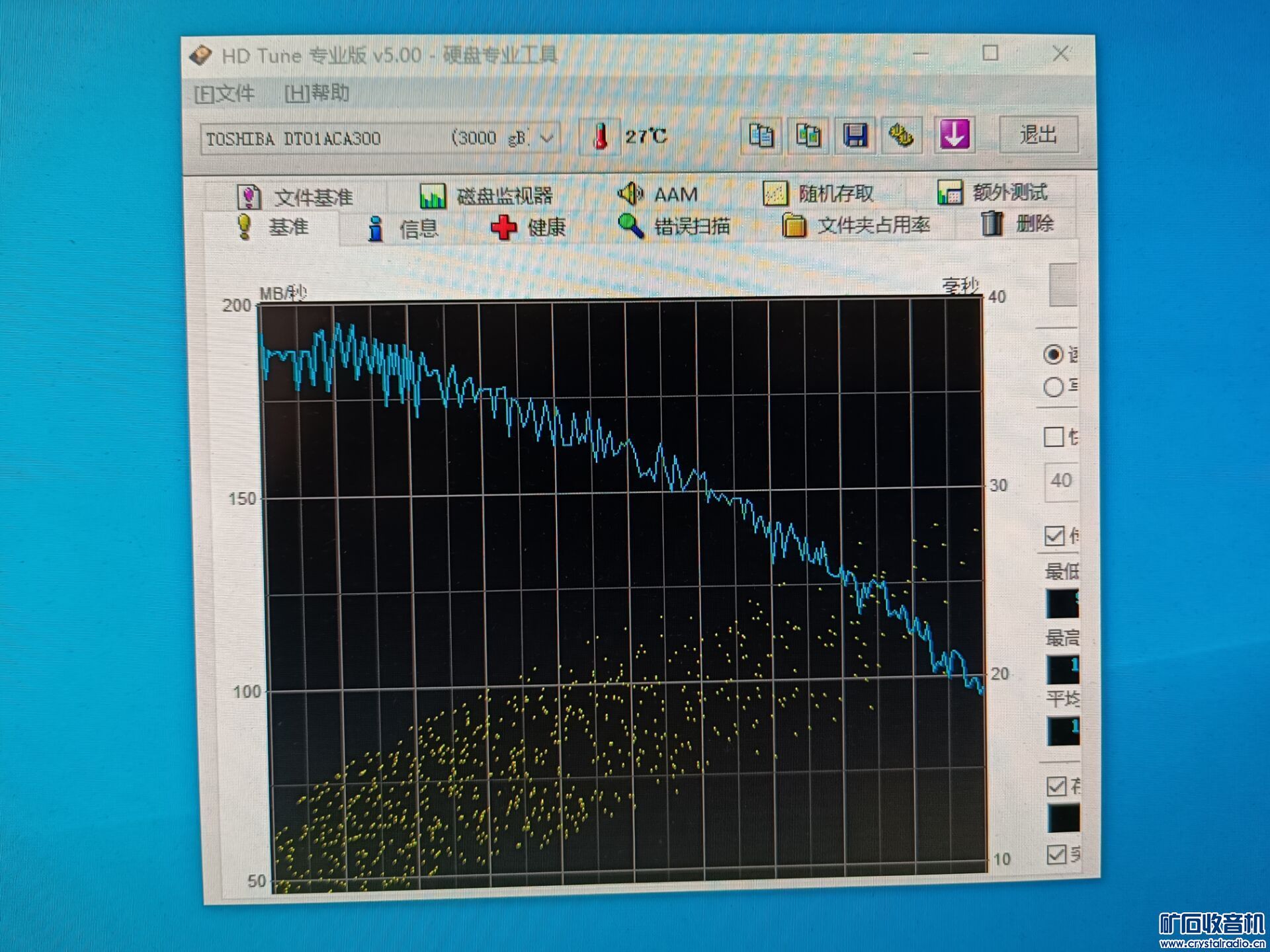Close the HD Tune window
This screenshot has width=1270, height=952.
pos(1061,54)
